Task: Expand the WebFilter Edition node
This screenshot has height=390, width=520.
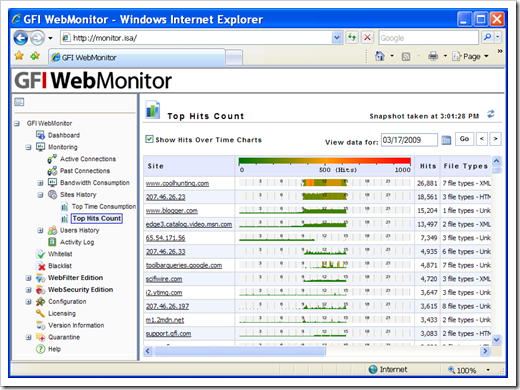Action: (x=29, y=278)
